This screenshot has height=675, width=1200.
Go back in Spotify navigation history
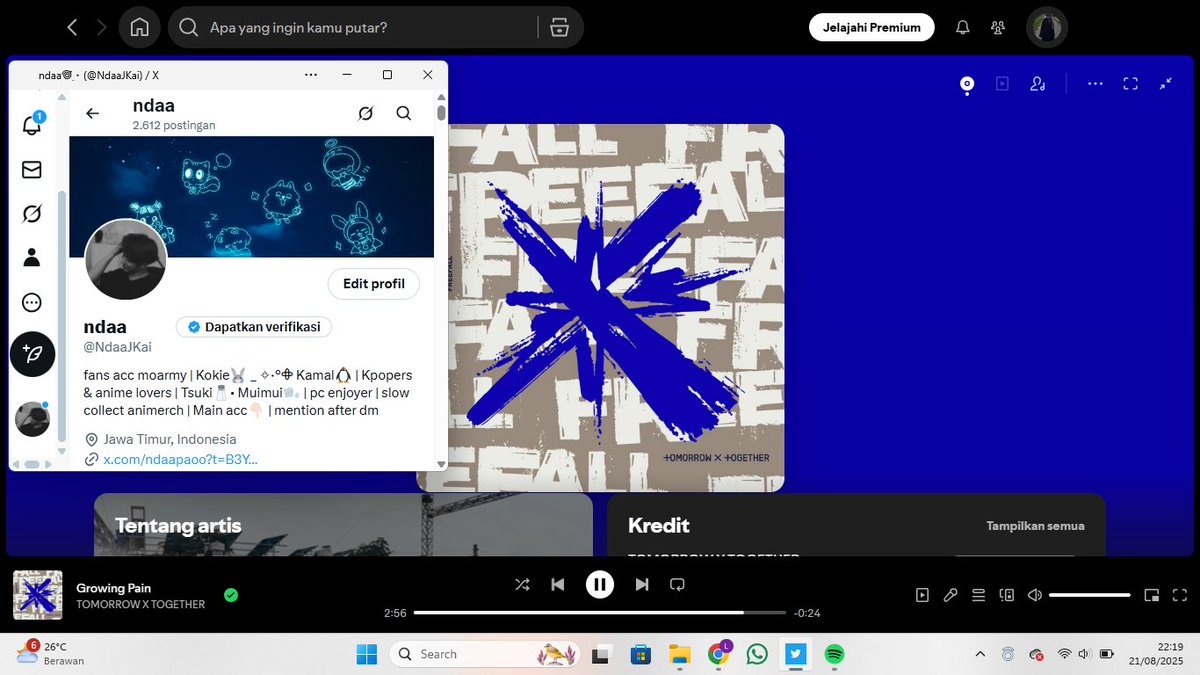tap(72, 28)
